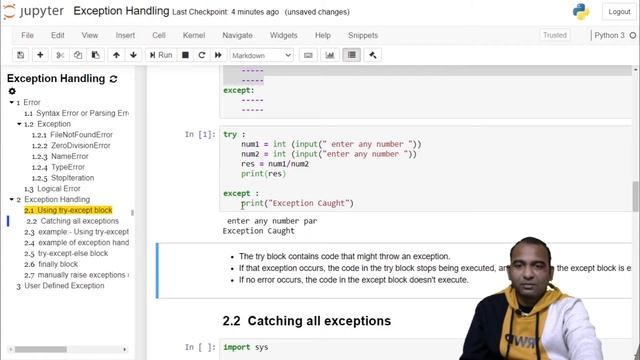
Task: Select 2.1 Using try-except block entry
Action: (x=68, y=210)
